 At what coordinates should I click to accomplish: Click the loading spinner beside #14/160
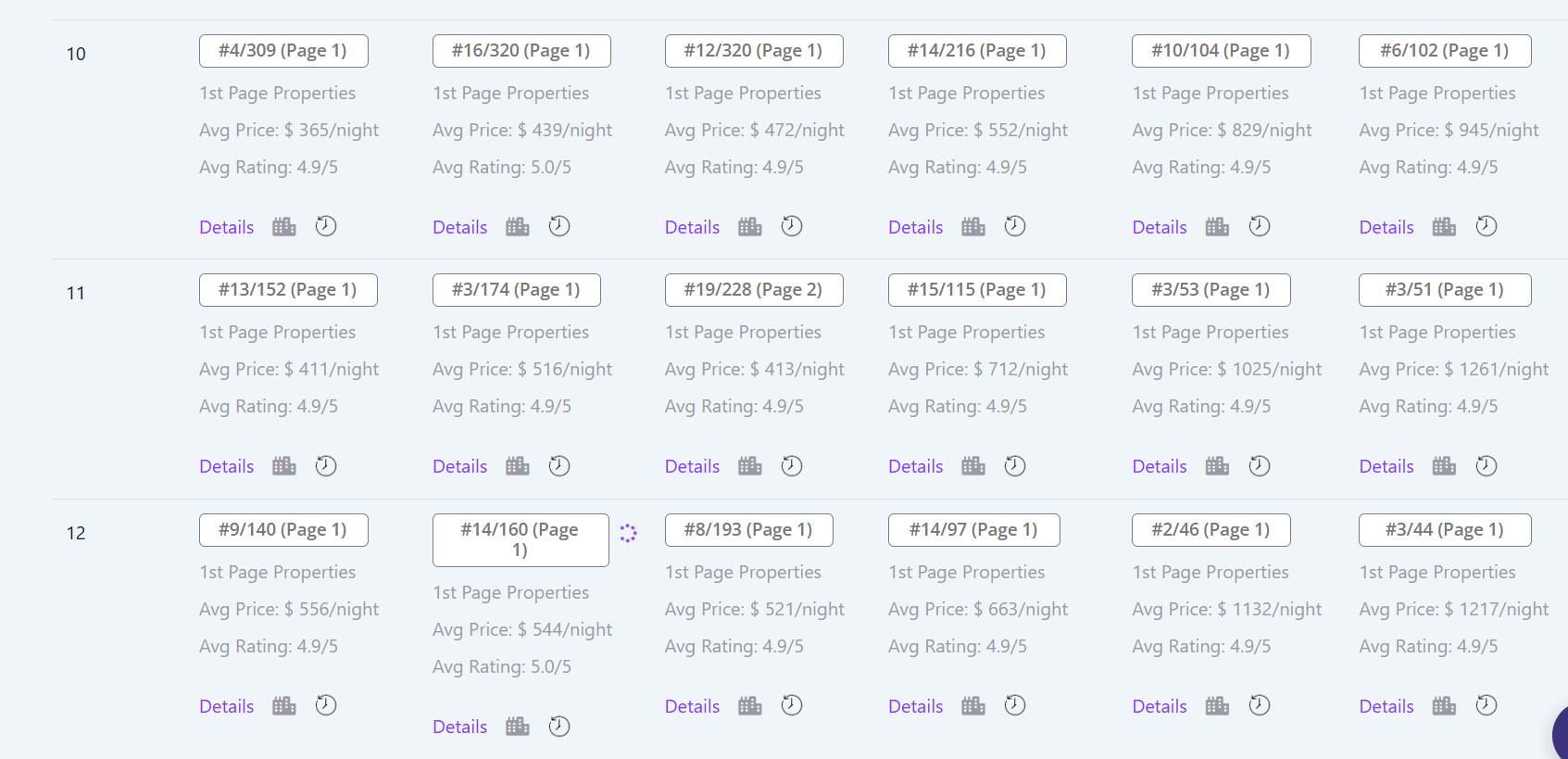628,533
